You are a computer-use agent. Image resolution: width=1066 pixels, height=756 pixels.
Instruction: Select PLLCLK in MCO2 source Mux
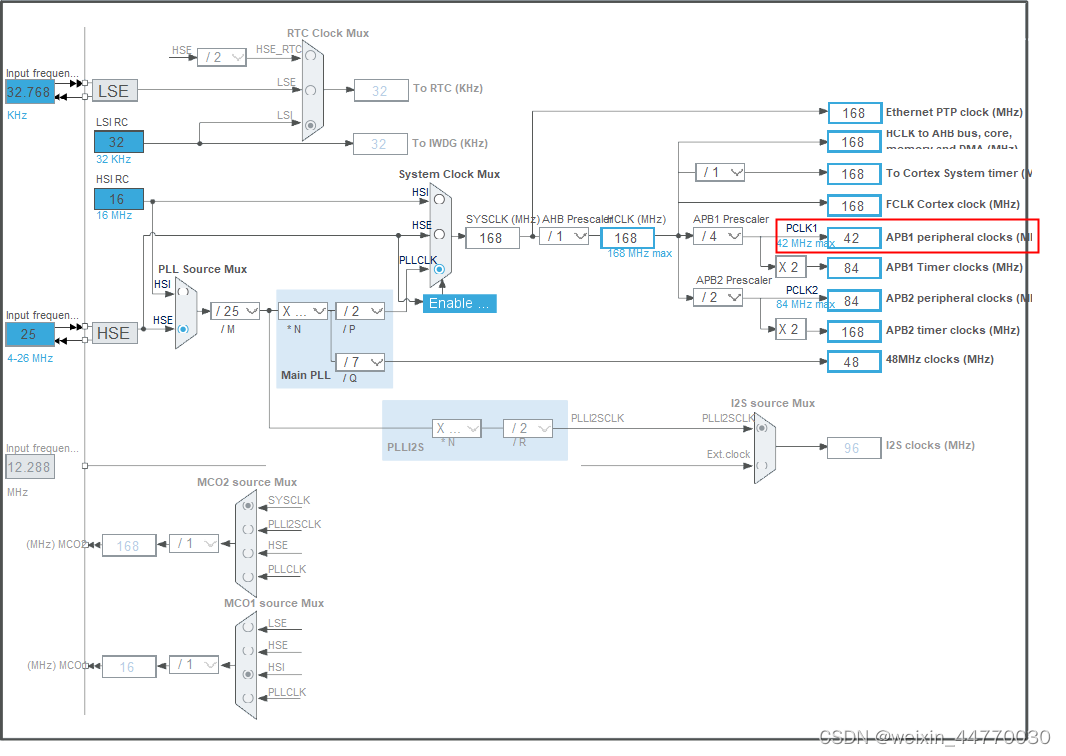click(248, 577)
